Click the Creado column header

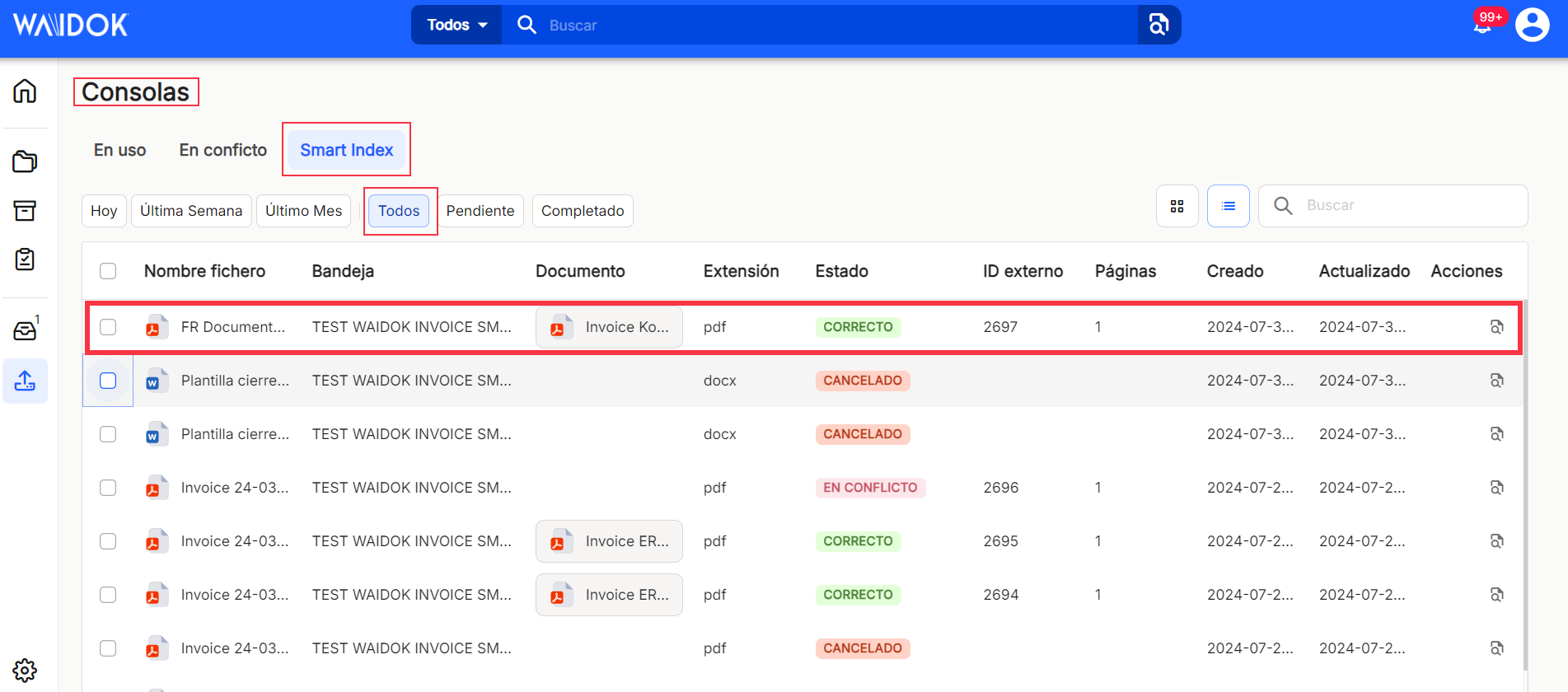coord(1234,271)
